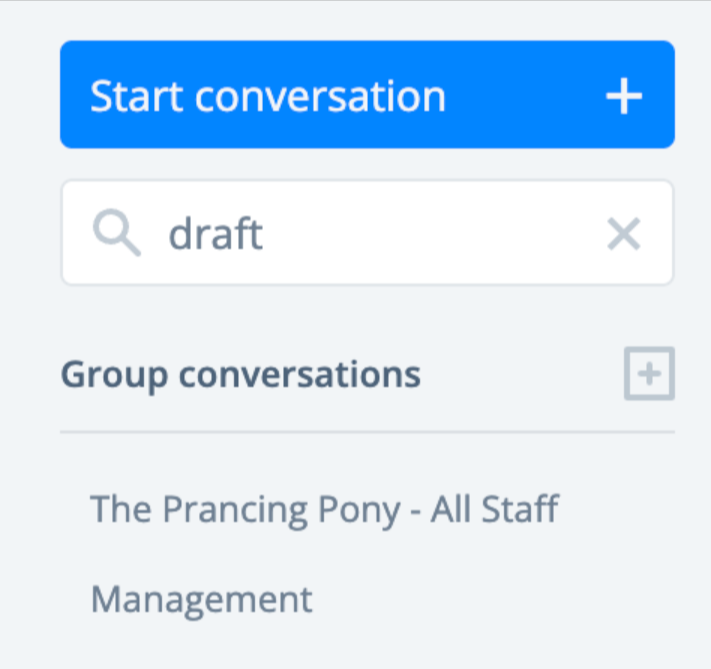Tap the search glass beside "draft"
This screenshot has width=711, height=669.
tap(116, 234)
